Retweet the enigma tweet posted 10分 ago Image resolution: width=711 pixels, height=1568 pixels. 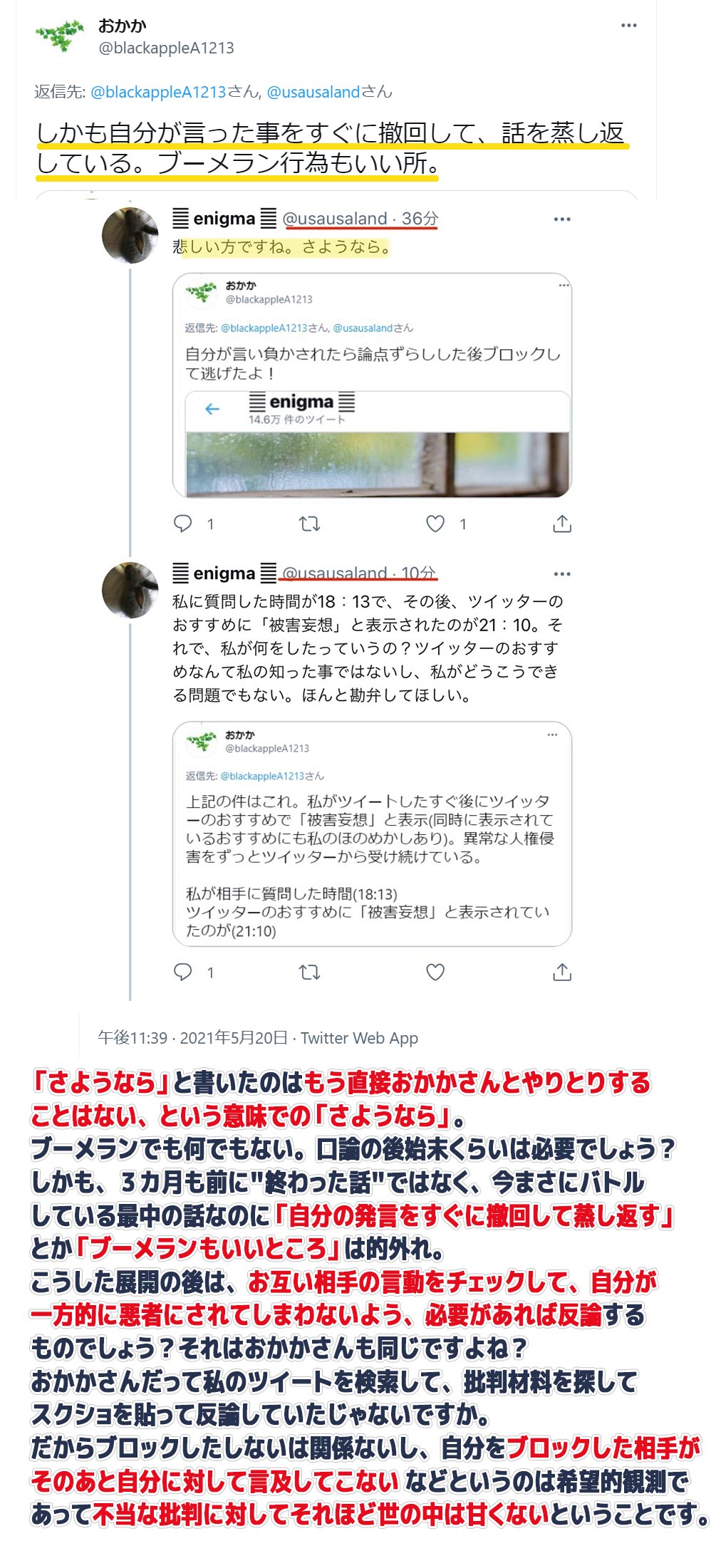(x=309, y=972)
